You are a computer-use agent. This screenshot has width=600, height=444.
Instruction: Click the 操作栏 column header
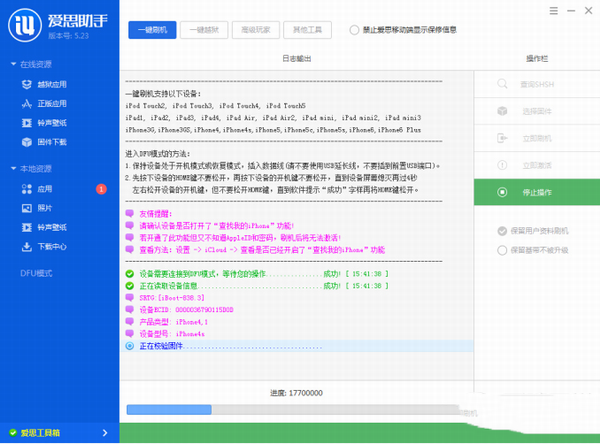(537, 59)
